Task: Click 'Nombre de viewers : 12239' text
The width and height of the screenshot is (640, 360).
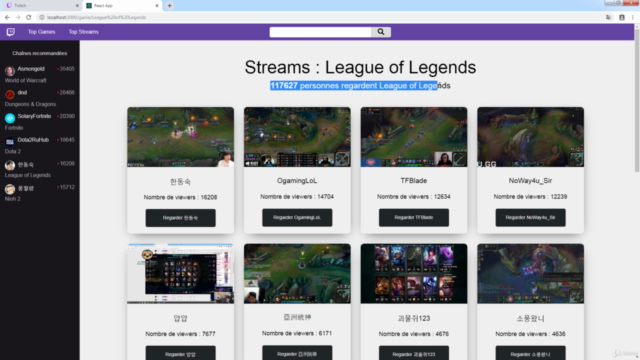Action: 531,197
